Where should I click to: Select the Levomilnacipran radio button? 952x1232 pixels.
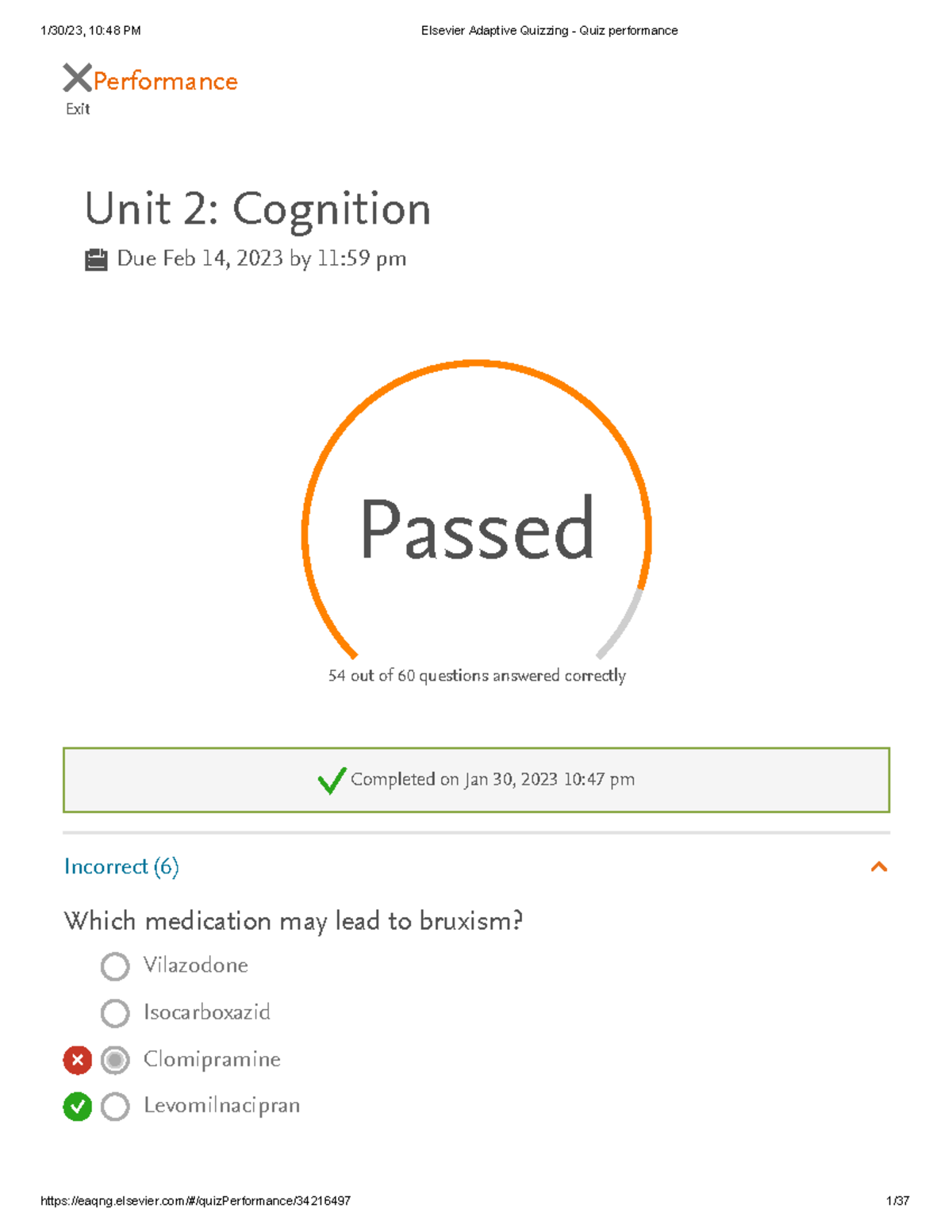tap(115, 1105)
